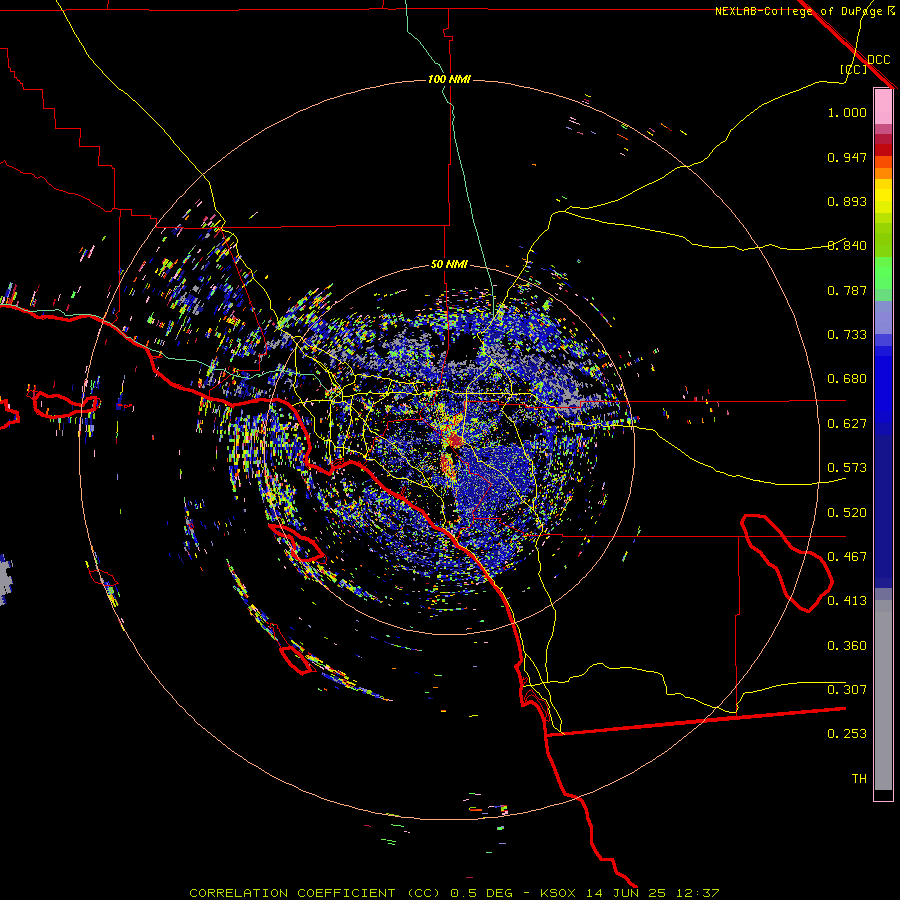900x900 pixels.
Task: Click the 0.520 legend value
Action: point(847,513)
